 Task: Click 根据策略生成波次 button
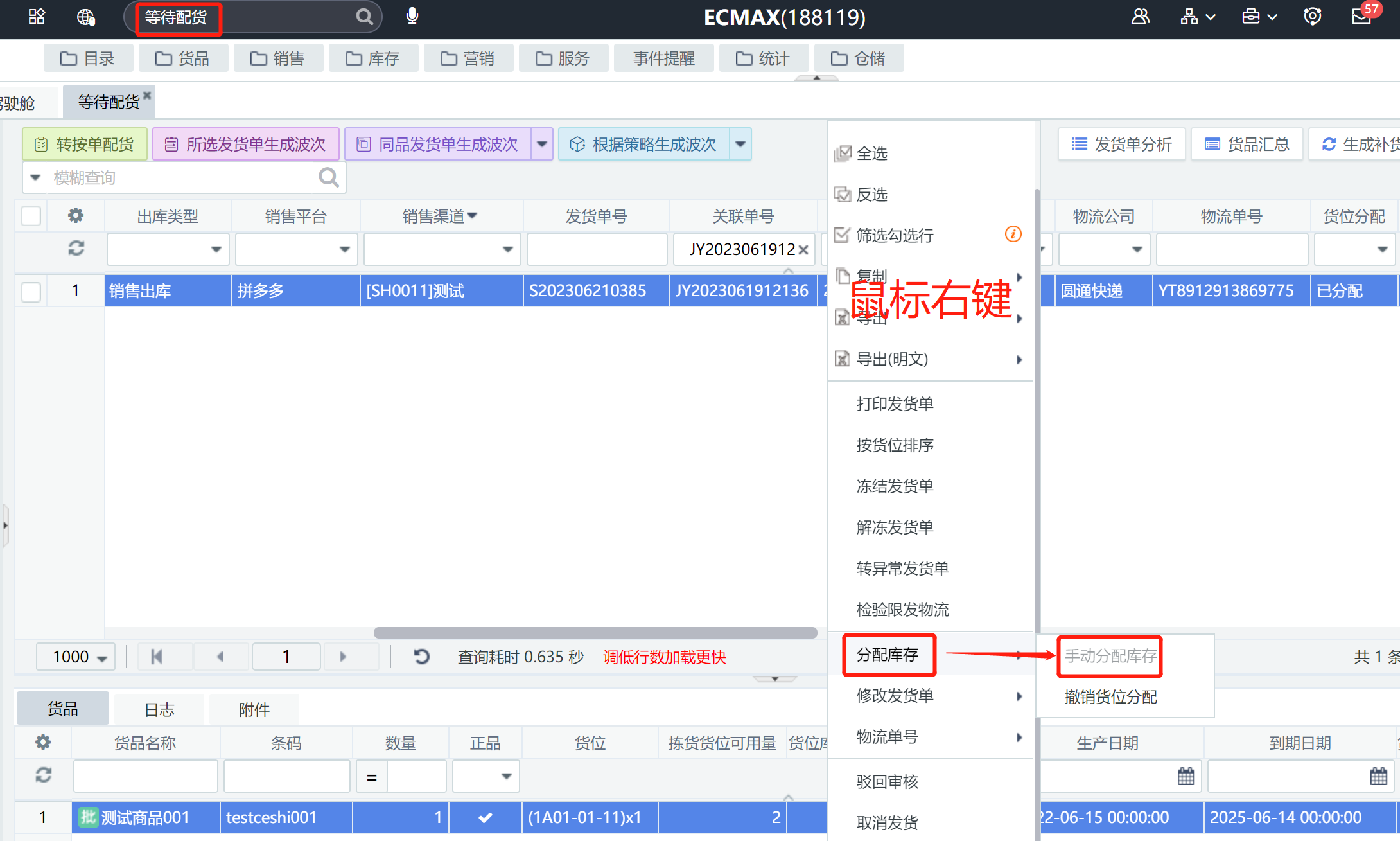644,144
